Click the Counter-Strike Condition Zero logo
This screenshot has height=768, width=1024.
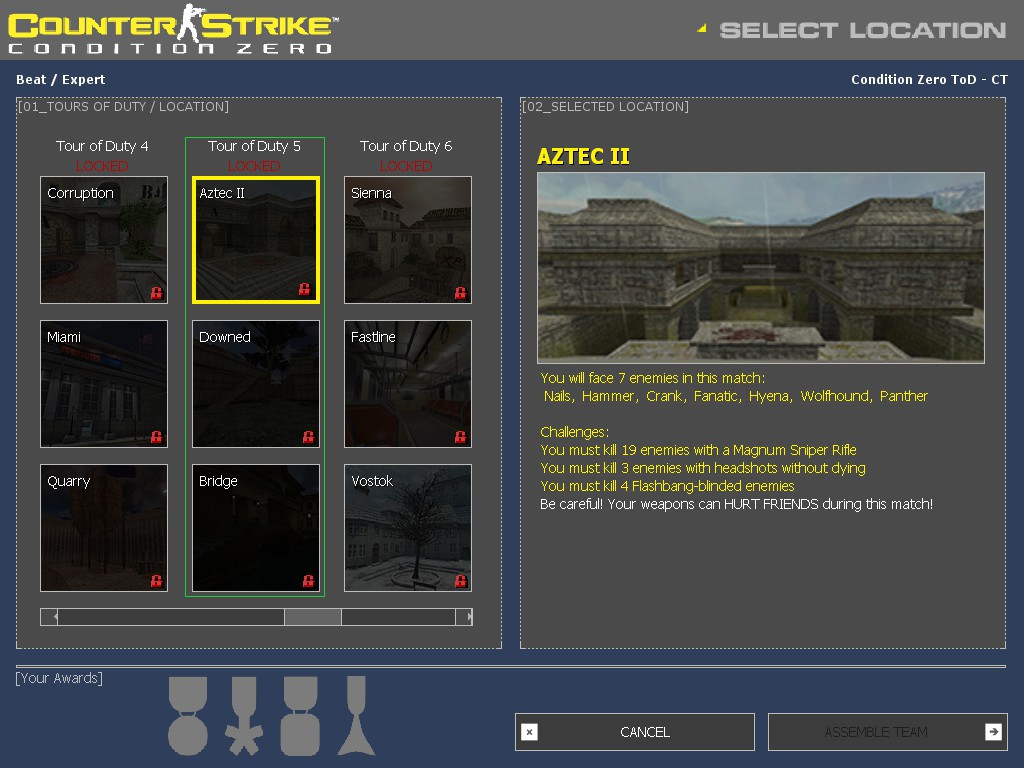170,29
